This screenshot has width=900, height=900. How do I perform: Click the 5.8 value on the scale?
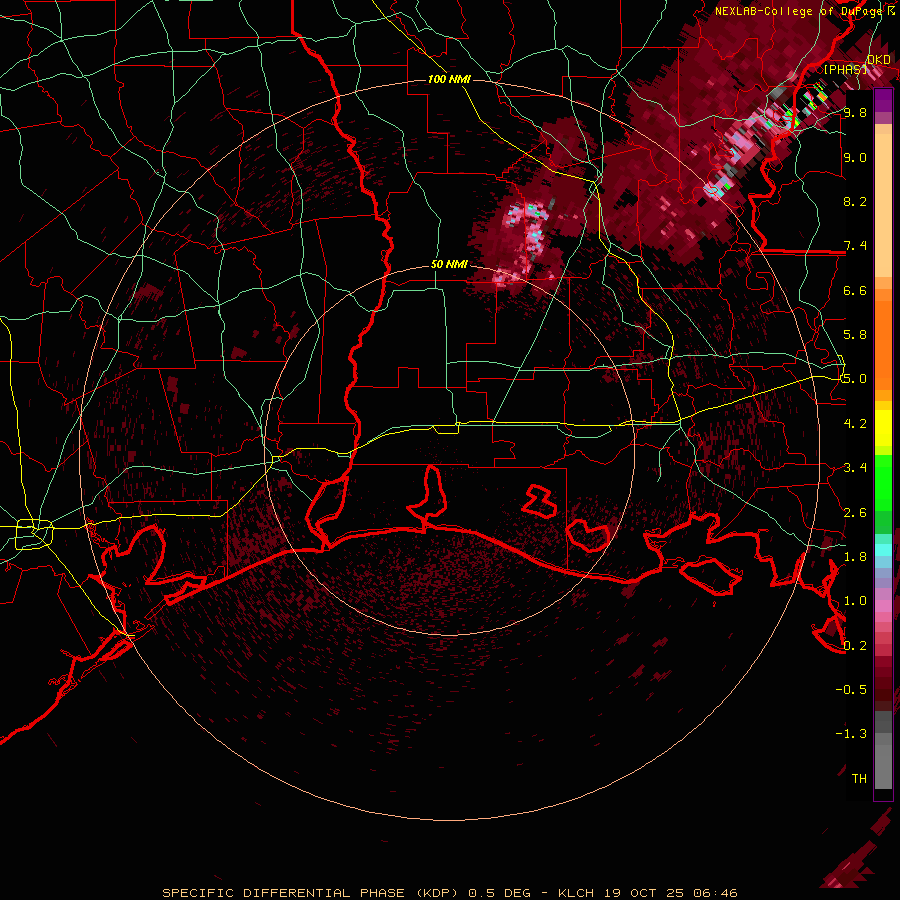[x=855, y=335]
